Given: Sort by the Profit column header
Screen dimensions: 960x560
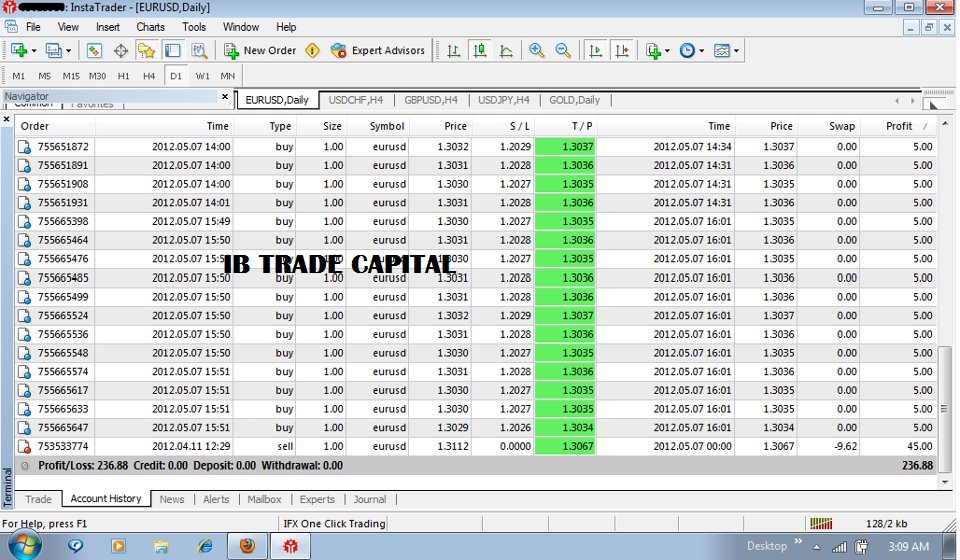Looking at the screenshot, I should pos(899,126).
